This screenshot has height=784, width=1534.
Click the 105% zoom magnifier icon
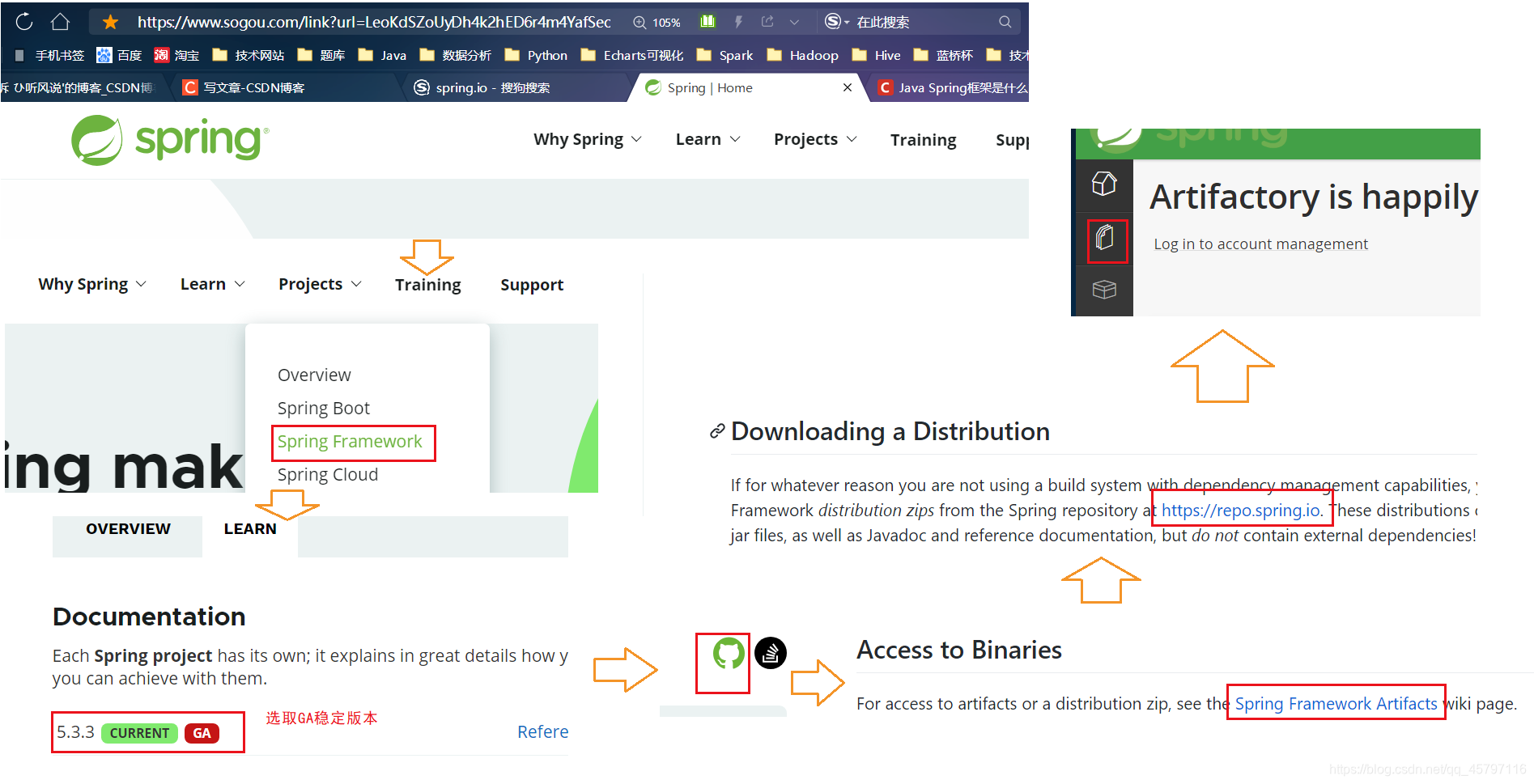(x=640, y=23)
